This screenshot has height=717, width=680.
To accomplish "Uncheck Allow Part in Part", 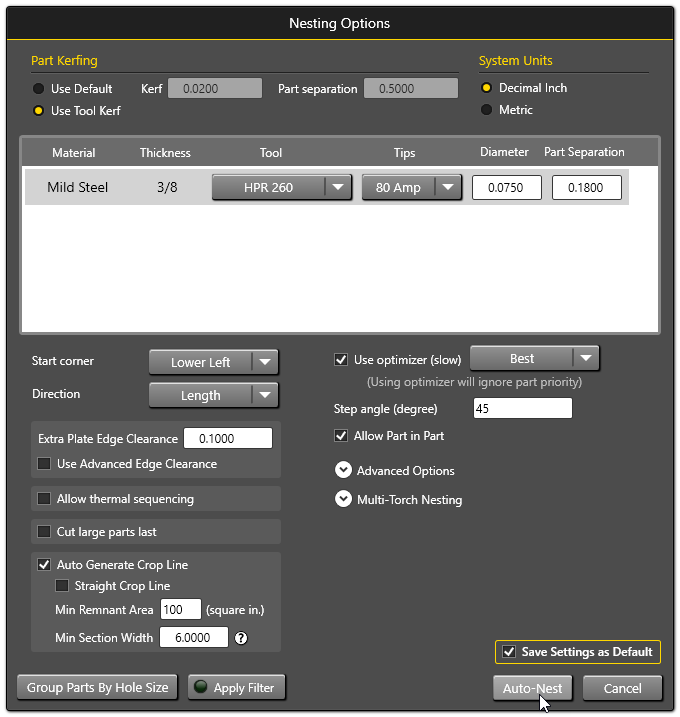I will coord(341,436).
